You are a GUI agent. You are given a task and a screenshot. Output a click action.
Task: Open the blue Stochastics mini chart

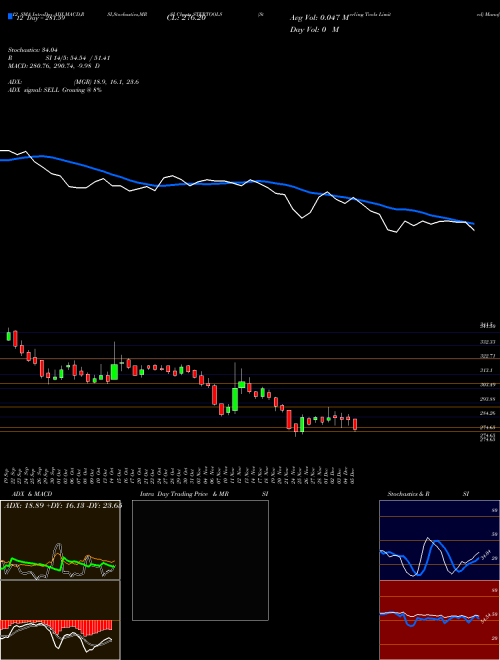(x=439, y=540)
